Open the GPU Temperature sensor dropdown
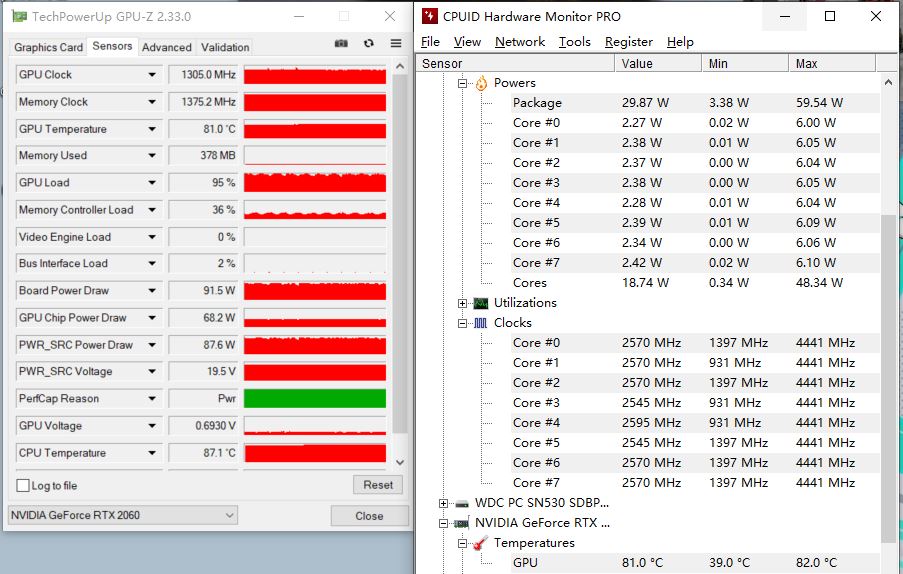Image resolution: width=903 pixels, height=574 pixels. pyautogui.click(x=152, y=129)
